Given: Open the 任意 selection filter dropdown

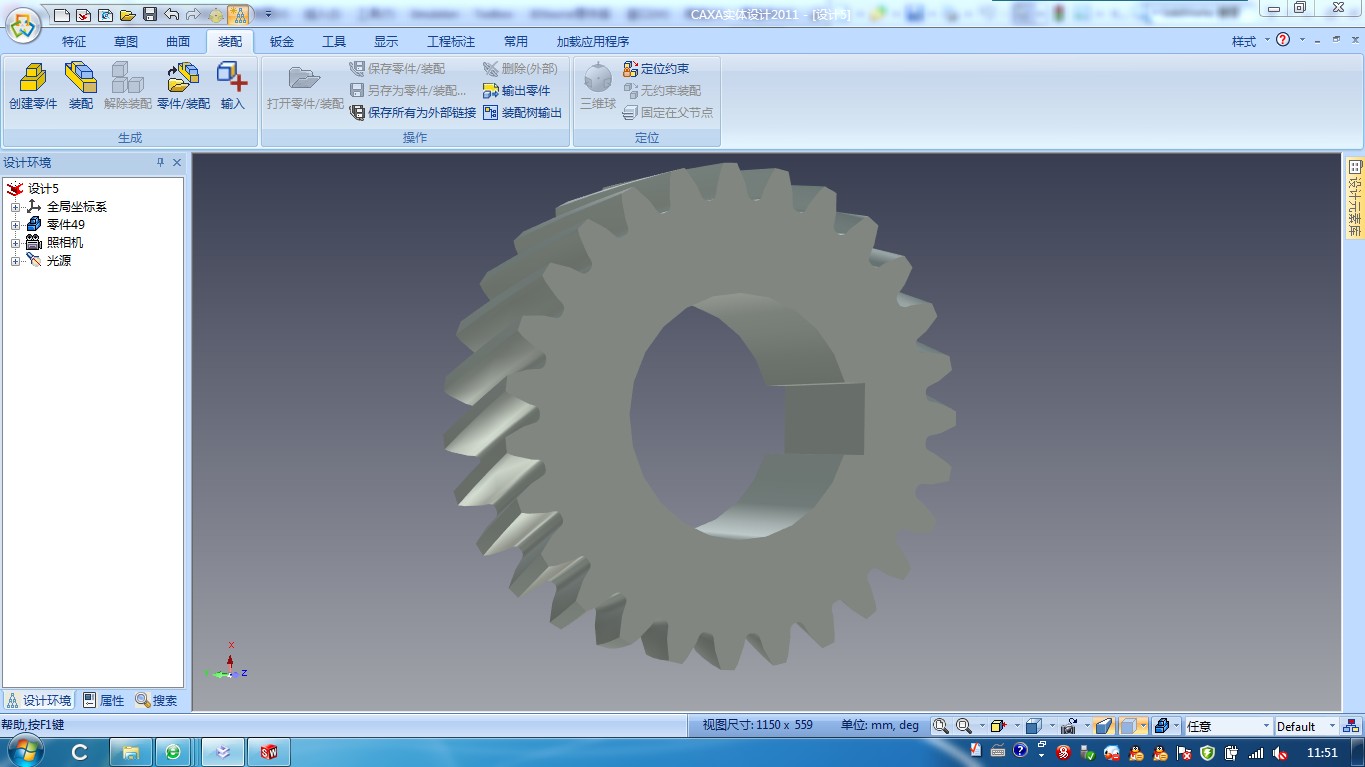Looking at the screenshot, I should tap(1266, 726).
